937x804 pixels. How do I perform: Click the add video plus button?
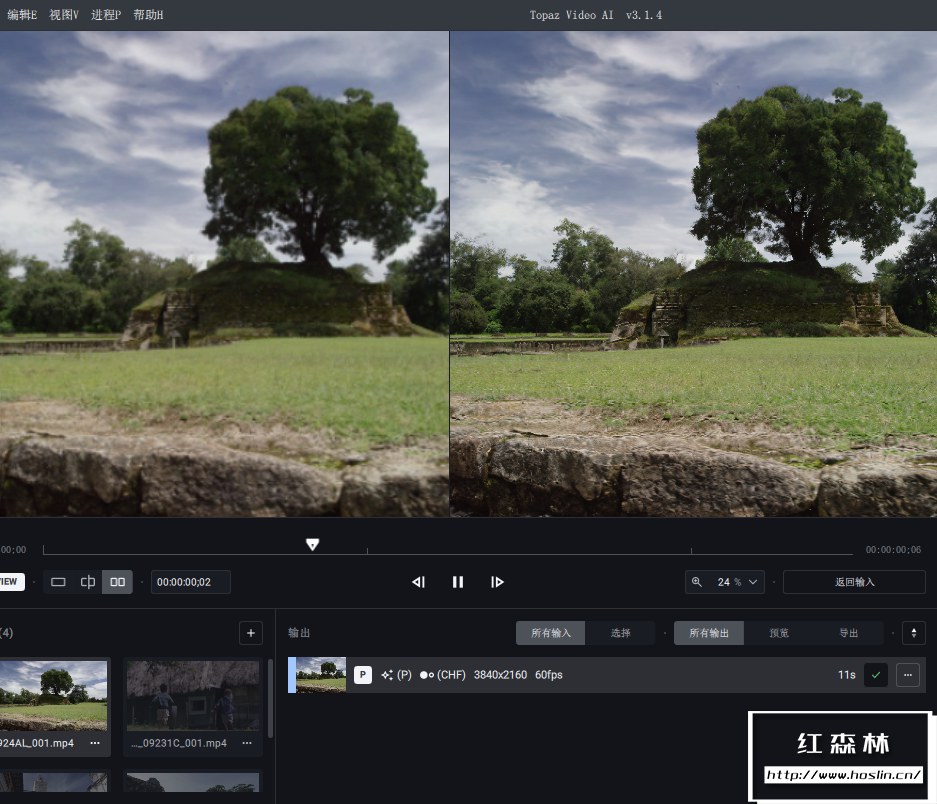click(x=251, y=633)
